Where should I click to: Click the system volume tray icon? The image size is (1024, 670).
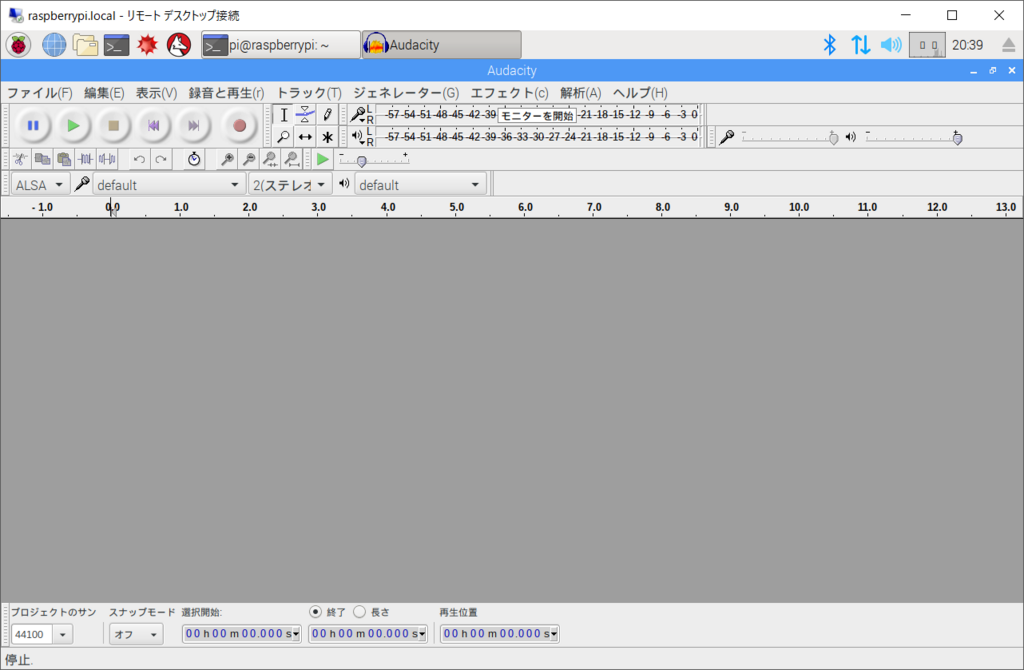coord(891,45)
